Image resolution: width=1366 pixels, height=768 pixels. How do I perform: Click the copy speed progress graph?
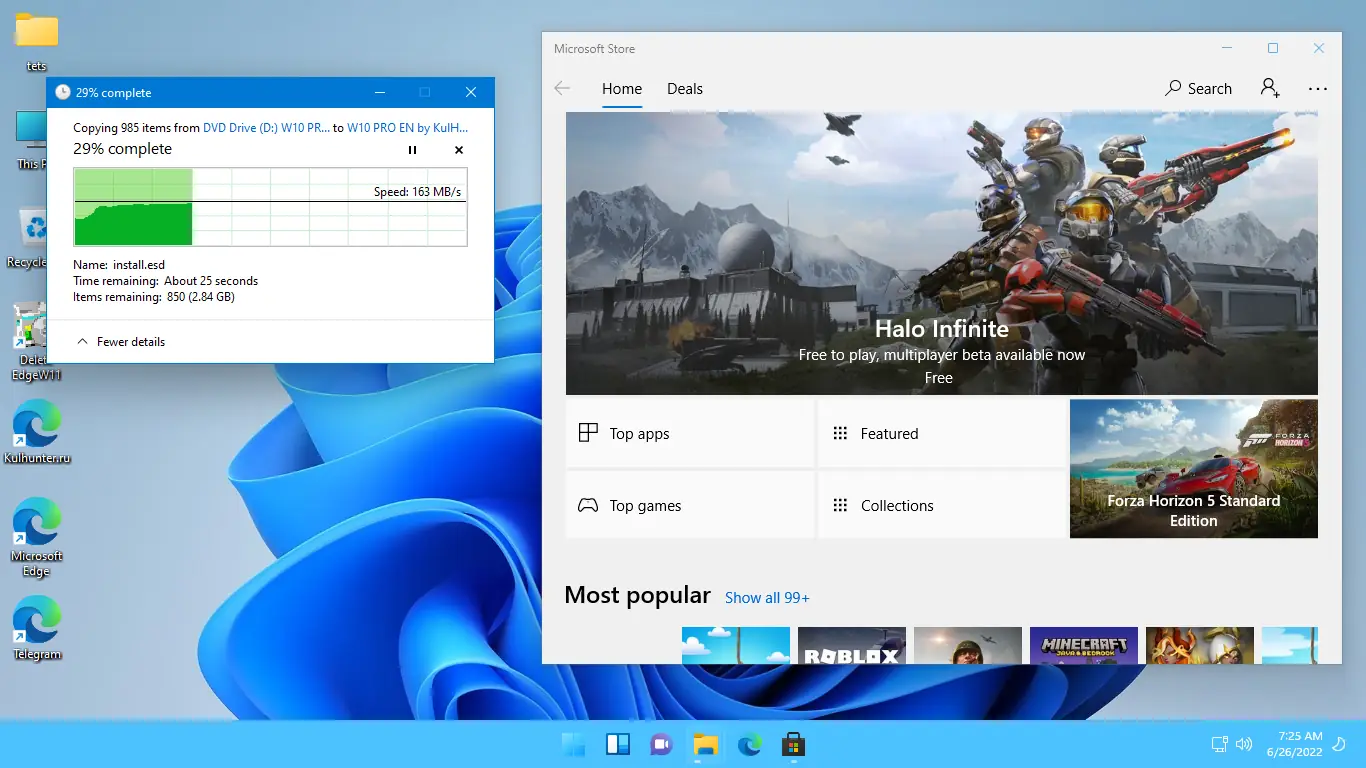click(x=270, y=207)
